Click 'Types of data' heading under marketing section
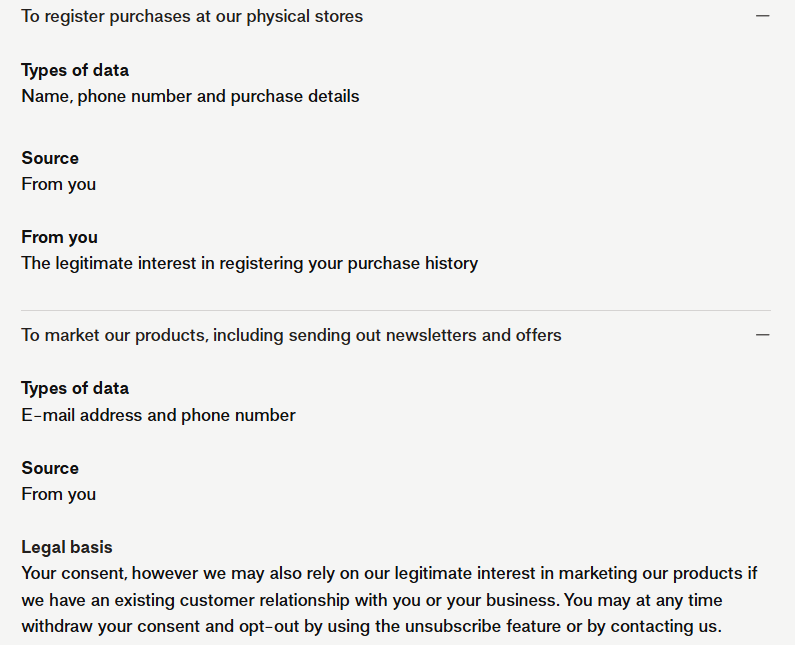The height and width of the screenshot is (645, 795). pos(75,388)
